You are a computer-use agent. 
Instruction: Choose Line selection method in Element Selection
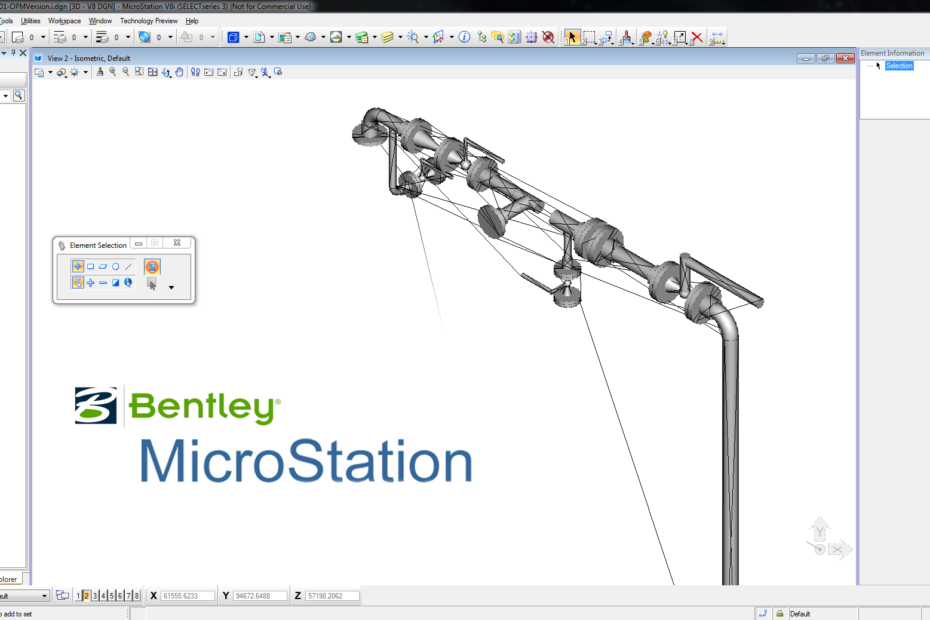(128, 266)
